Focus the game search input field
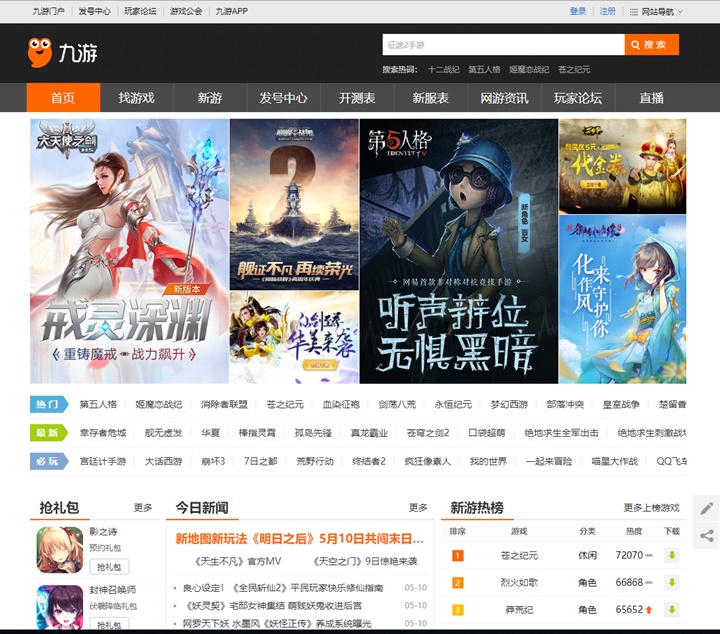 (x=503, y=45)
